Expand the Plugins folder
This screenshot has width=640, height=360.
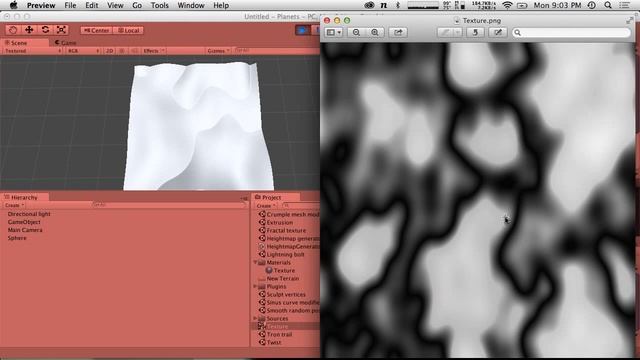tap(255, 287)
